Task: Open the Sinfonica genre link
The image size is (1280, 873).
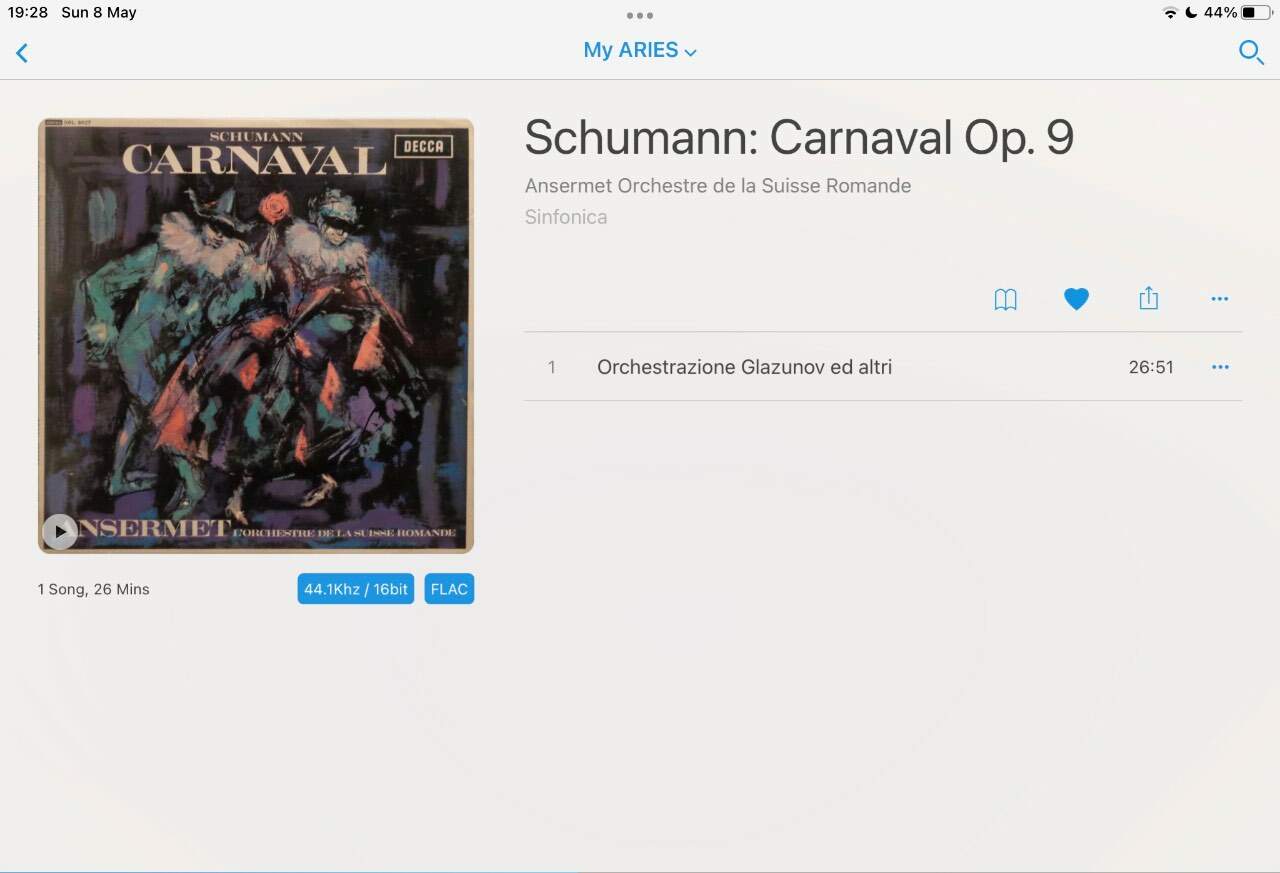Action: pyautogui.click(x=566, y=217)
